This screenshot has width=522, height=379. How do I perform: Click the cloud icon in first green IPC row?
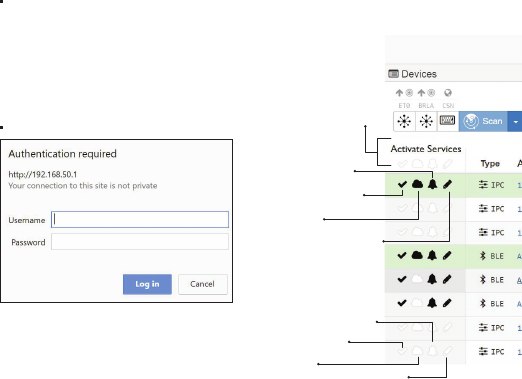click(x=417, y=184)
